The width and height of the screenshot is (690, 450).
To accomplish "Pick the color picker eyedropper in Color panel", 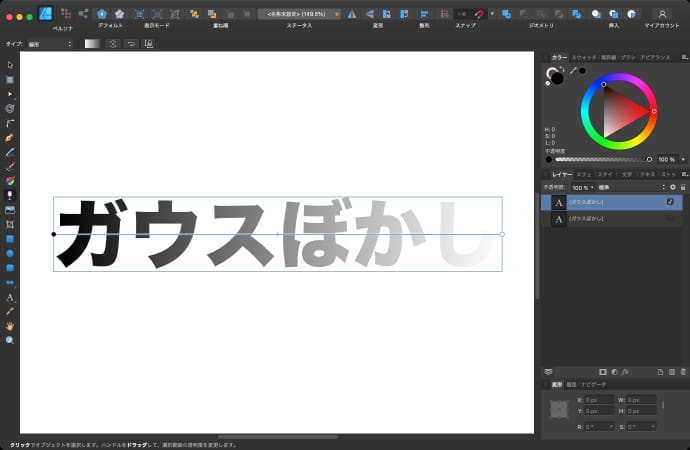I will [x=573, y=71].
